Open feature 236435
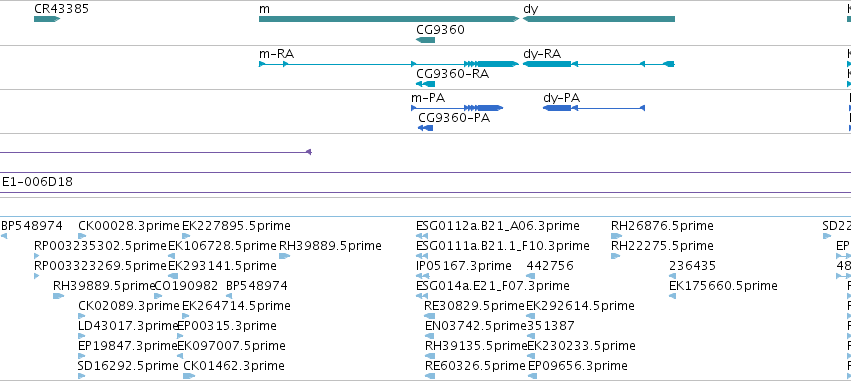851x381 pixels. 693,266
